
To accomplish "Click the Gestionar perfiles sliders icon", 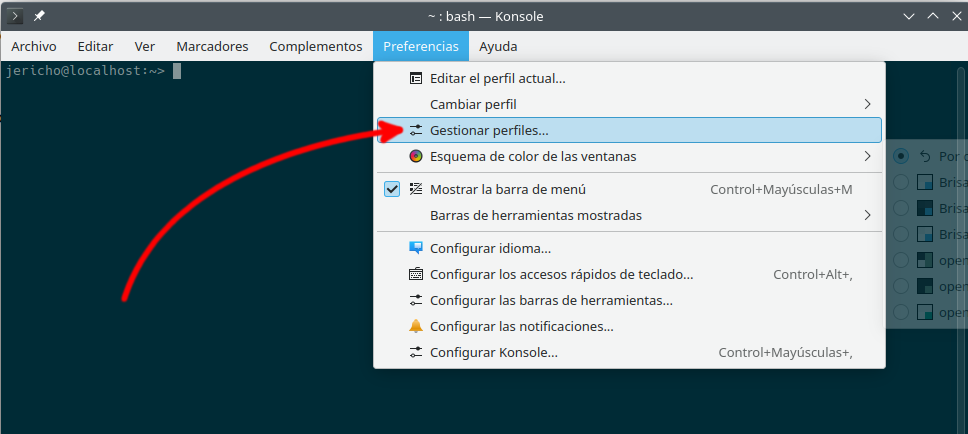I will tap(416, 130).
